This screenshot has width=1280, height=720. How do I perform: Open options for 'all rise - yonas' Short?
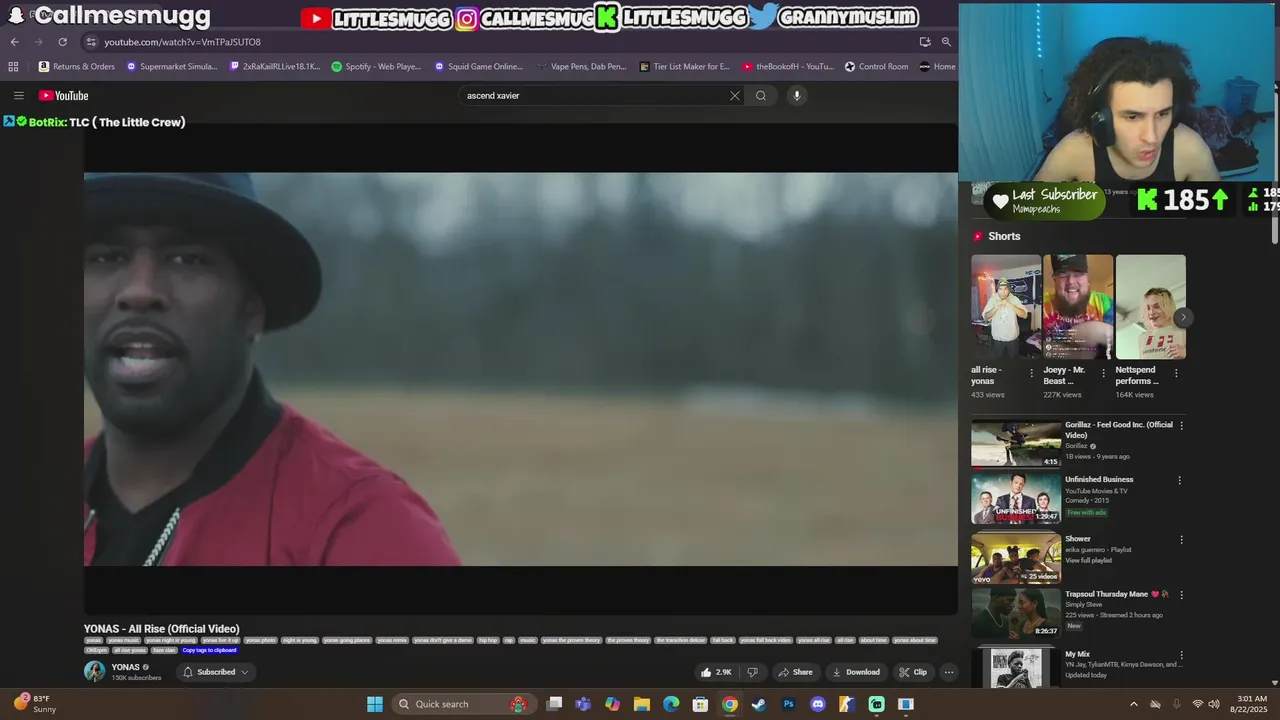(x=1031, y=373)
